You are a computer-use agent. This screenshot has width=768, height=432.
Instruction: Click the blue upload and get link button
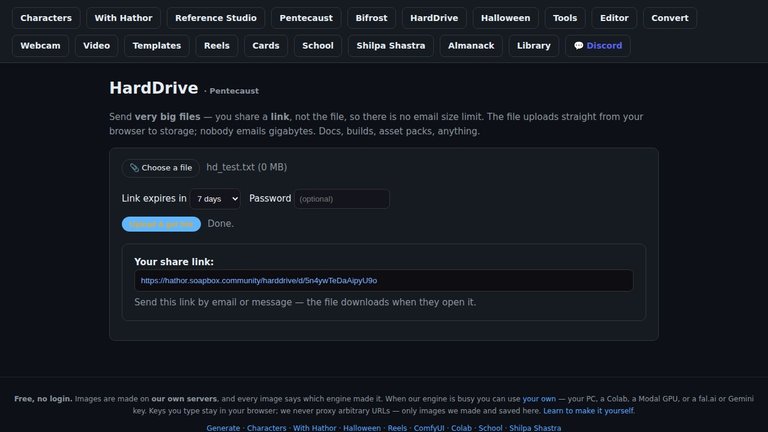161,224
